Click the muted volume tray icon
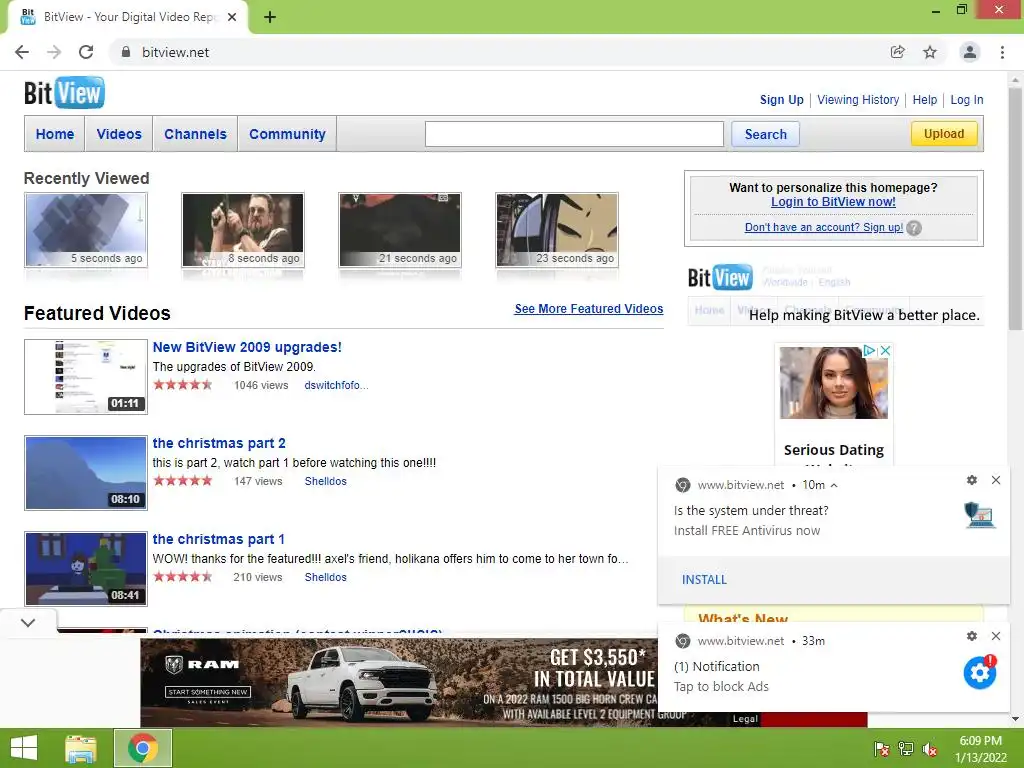 [930, 749]
